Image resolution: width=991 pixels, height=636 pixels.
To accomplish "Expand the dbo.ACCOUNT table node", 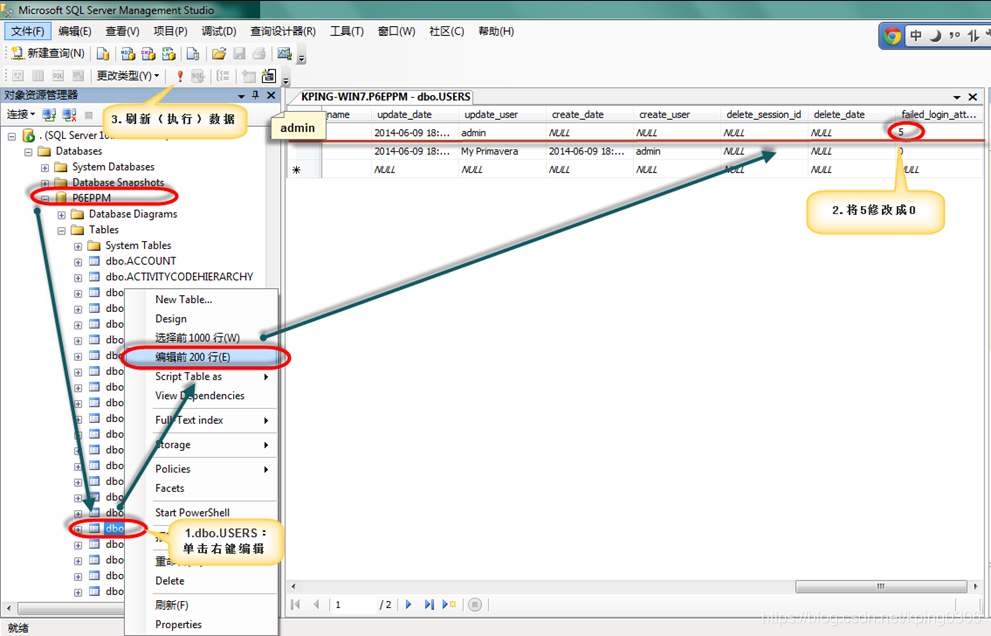I will [78, 262].
